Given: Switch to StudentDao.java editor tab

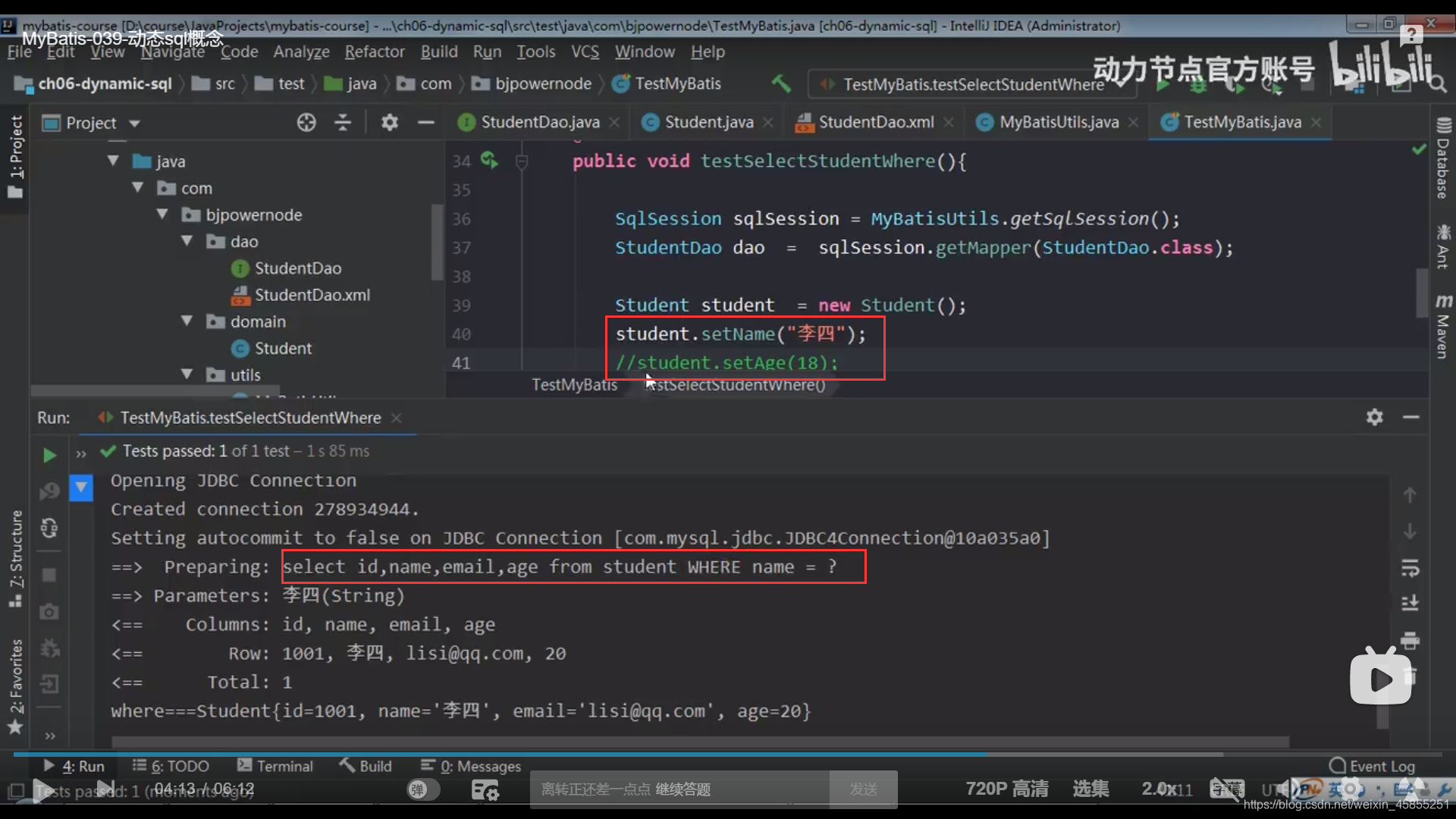Looking at the screenshot, I should (540, 122).
